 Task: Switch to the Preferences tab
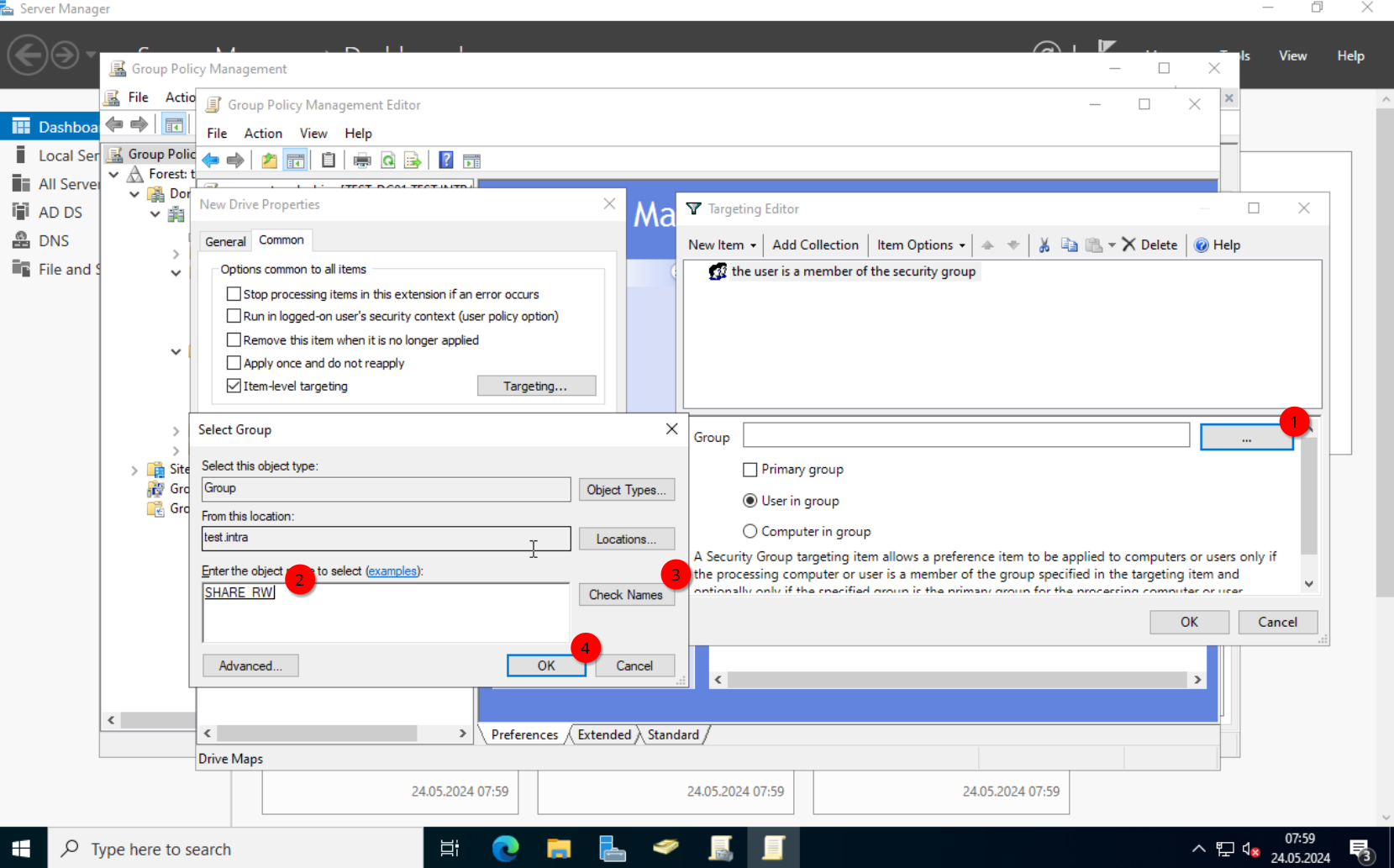pos(524,734)
